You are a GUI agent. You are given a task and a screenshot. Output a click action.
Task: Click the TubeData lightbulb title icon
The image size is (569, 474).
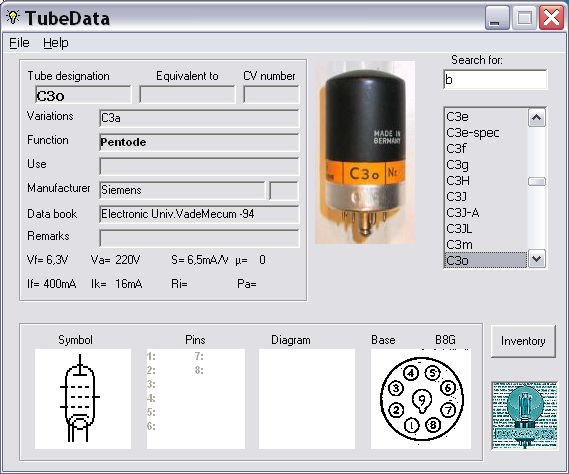[x=13, y=17]
